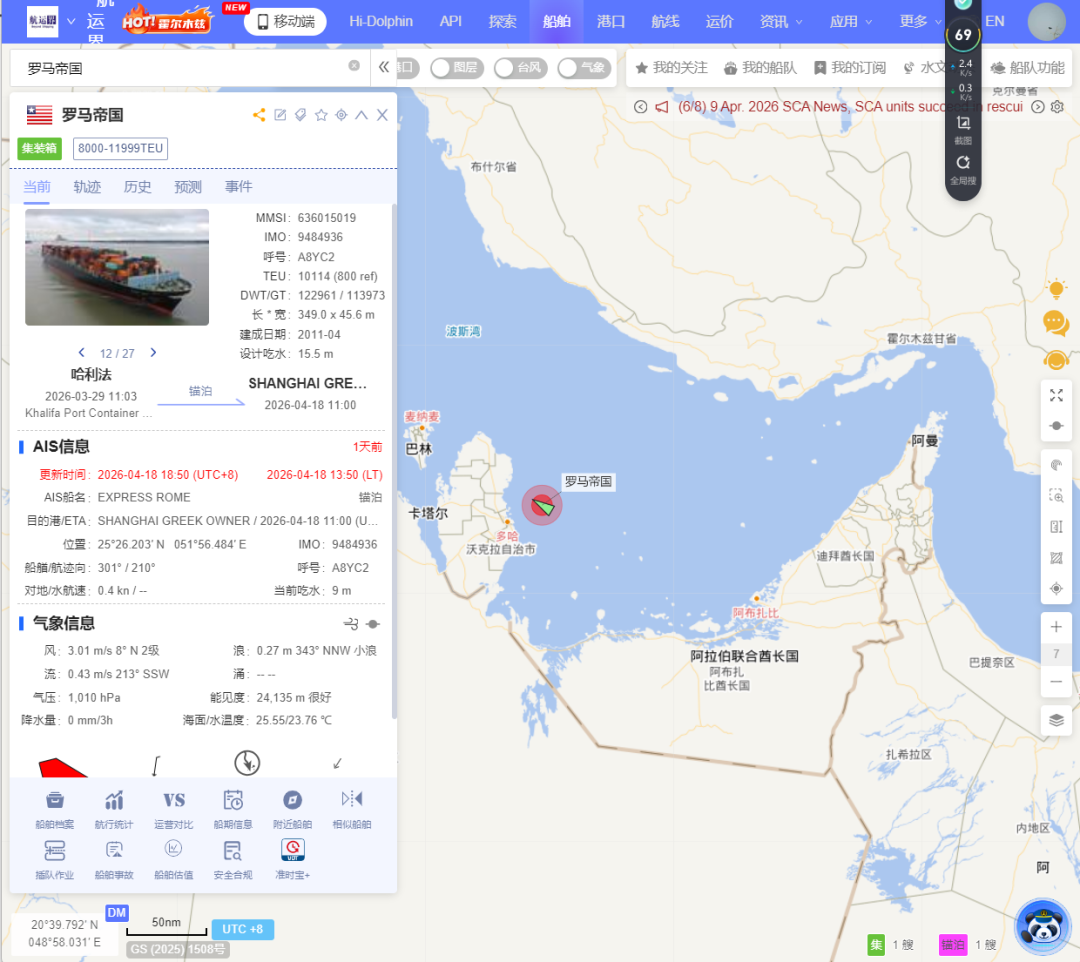Expand the 应用 dropdown menu
This screenshot has width=1080, height=962.
tap(851, 21)
